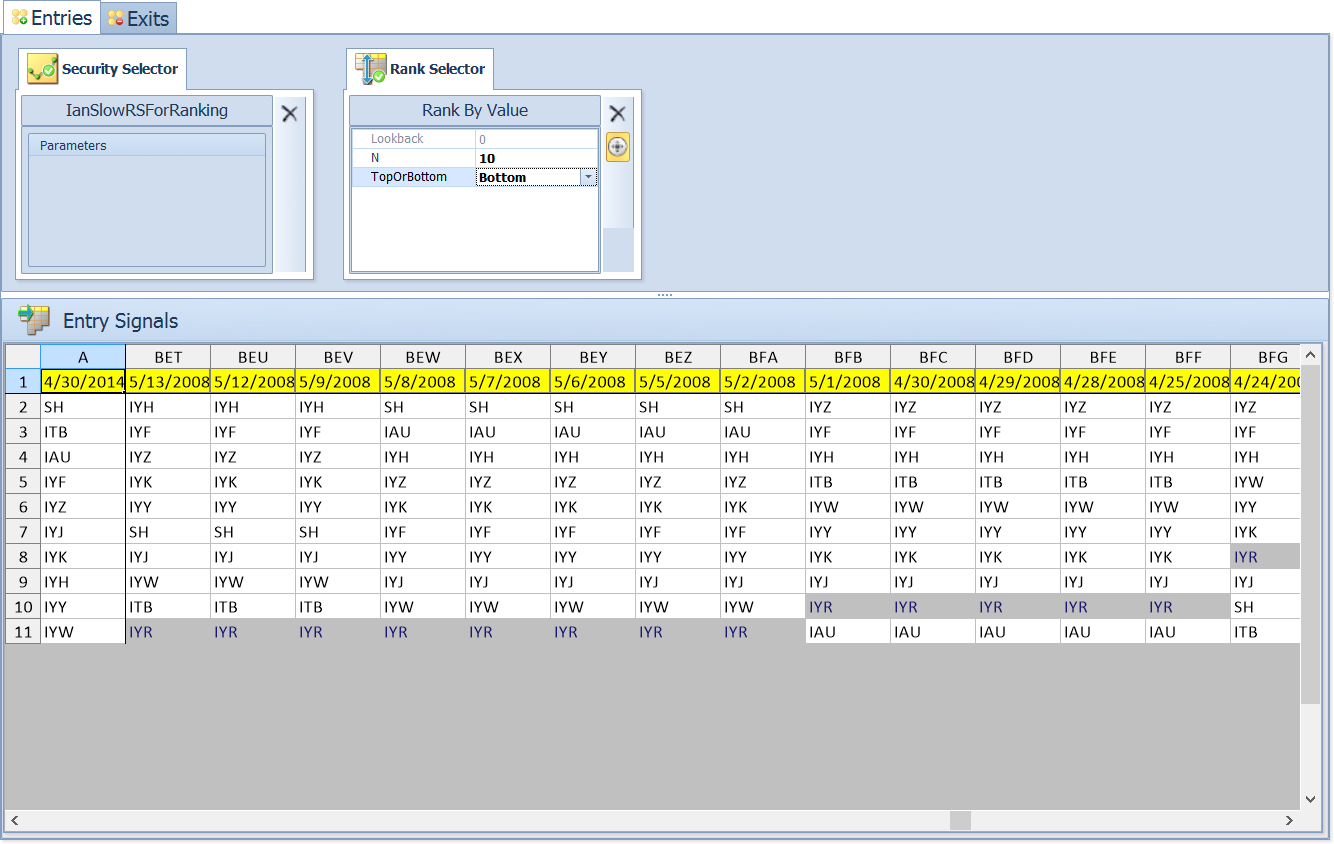
Task: Click the date cell 4/30/2014
Action: coord(83,382)
